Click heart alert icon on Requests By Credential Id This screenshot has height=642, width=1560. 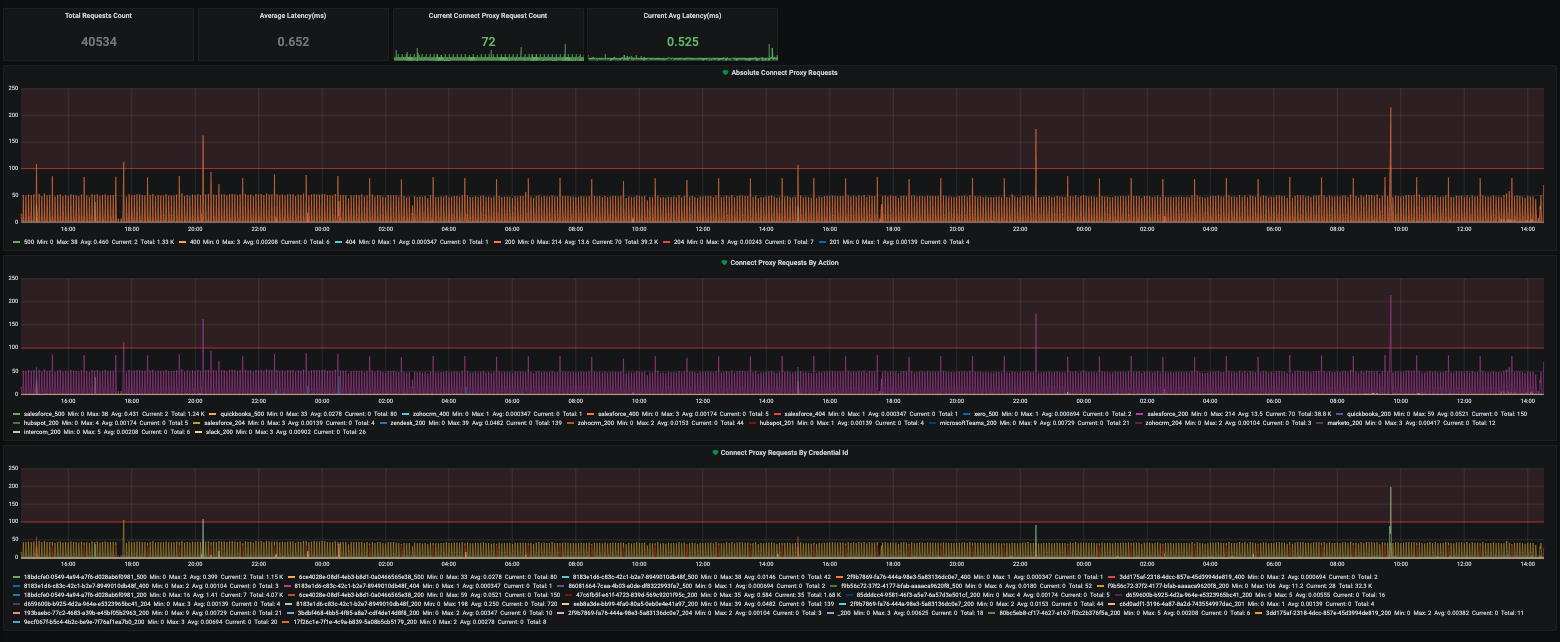point(715,452)
